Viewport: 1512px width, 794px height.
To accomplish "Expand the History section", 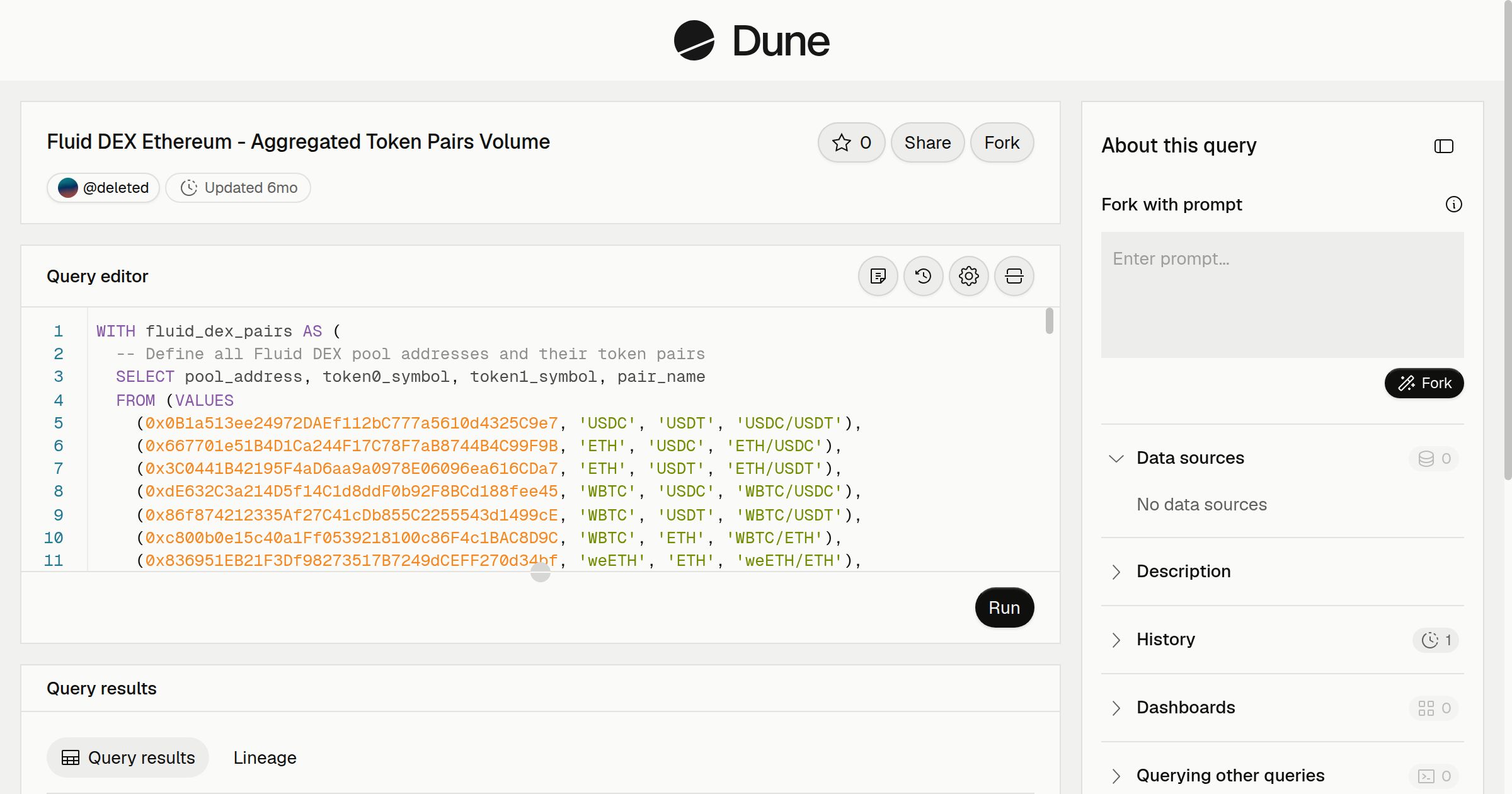I will click(x=1116, y=640).
